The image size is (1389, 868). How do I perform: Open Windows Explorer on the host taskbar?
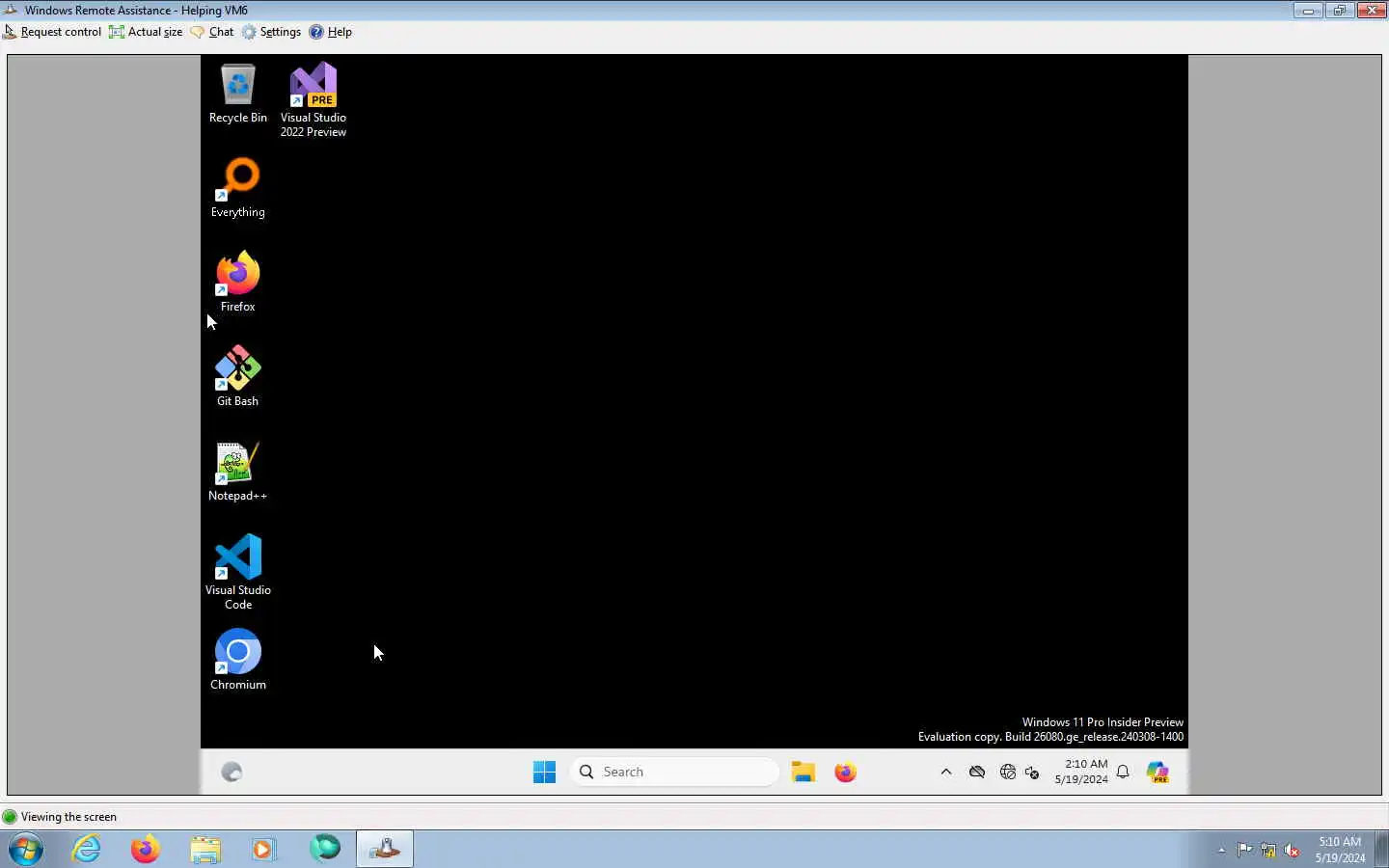205,850
